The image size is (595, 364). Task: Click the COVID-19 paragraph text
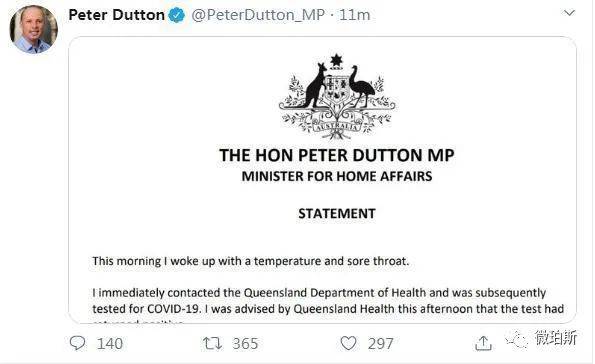click(x=328, y=306)
